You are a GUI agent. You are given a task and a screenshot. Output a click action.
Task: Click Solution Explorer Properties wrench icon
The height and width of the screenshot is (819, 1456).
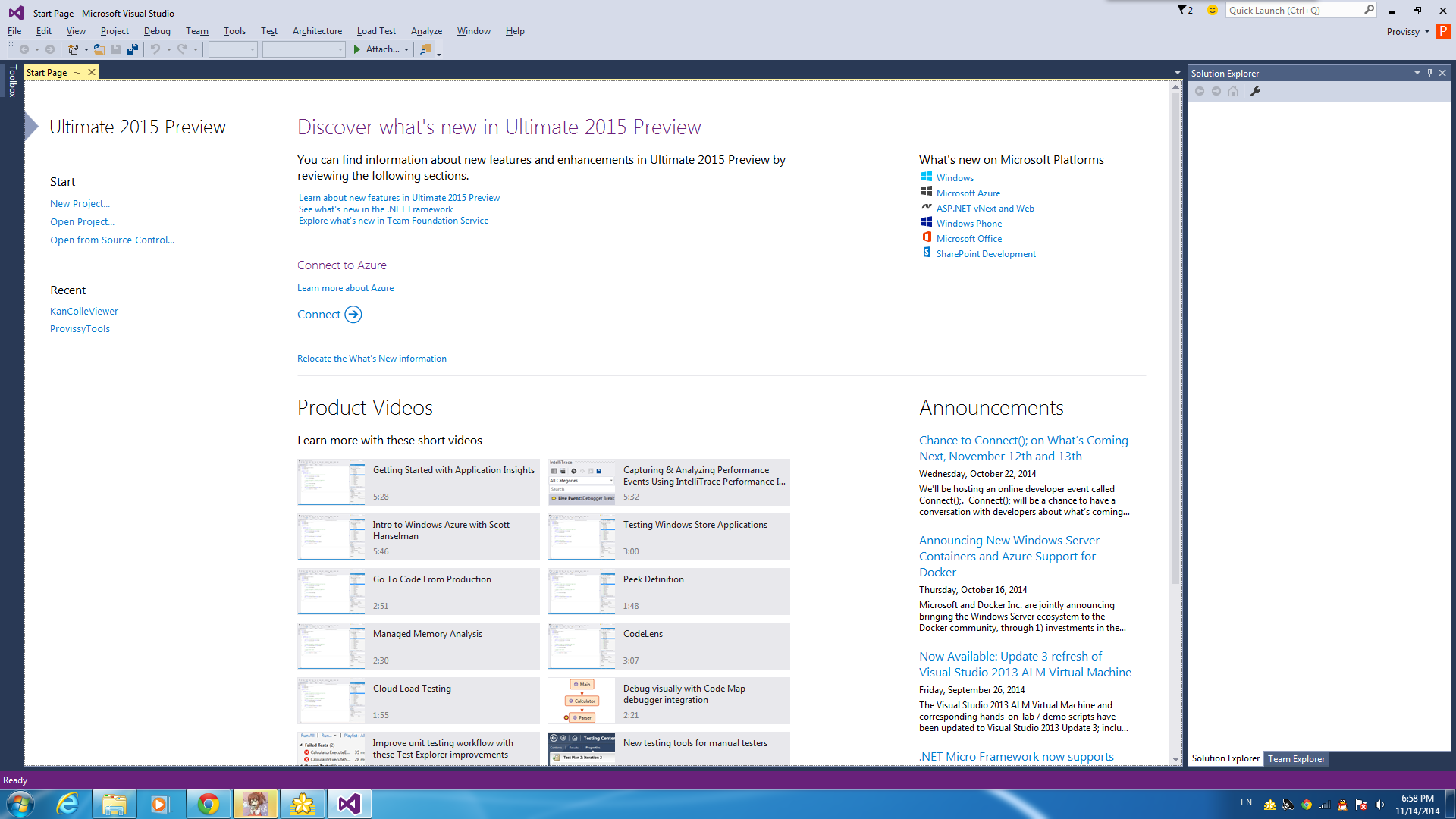(x=1255, y=91)
